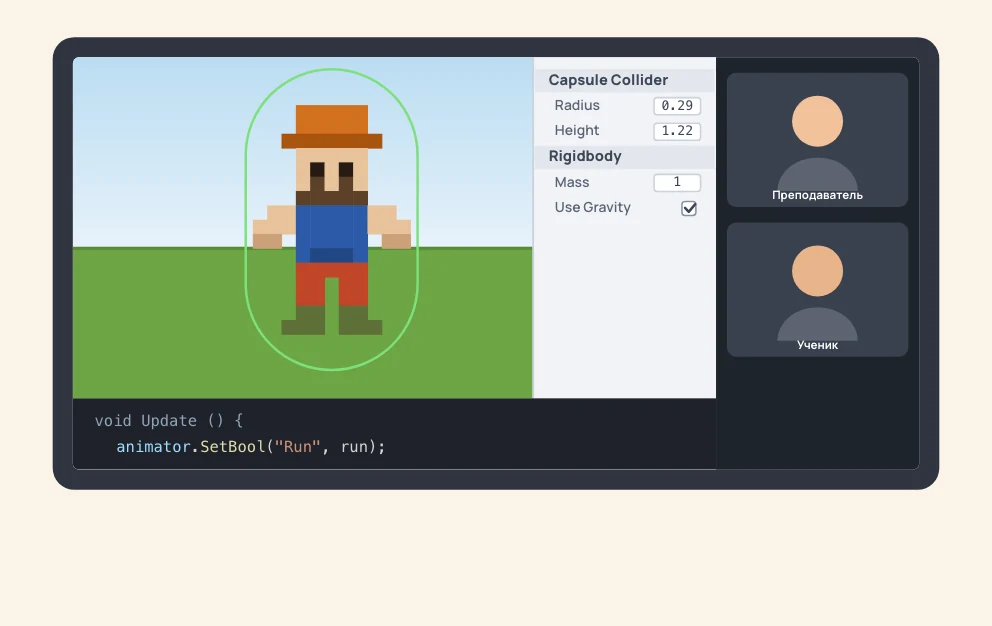Click the Преподаватель avatar icon

[x=817, y=141]
